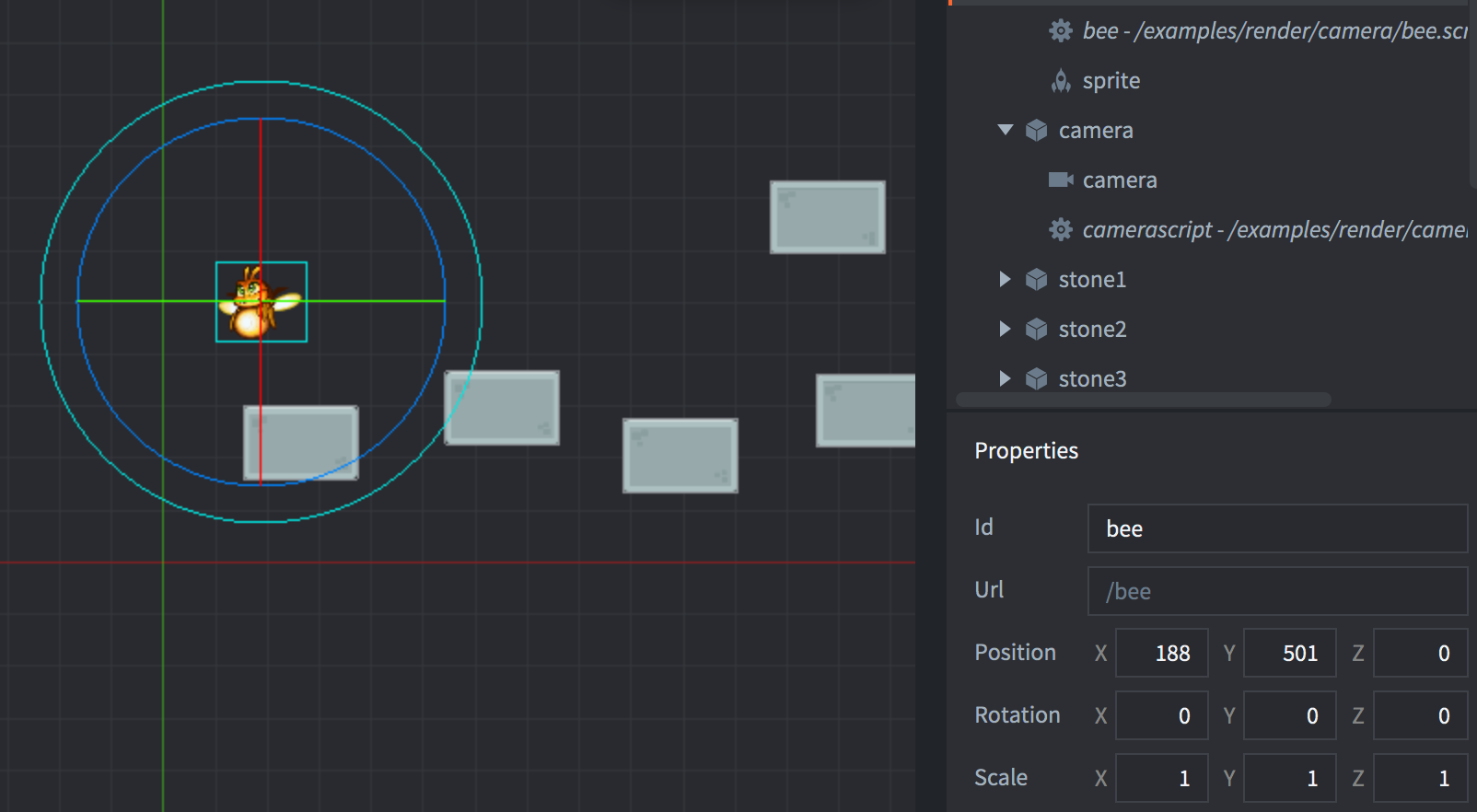Collapse the camera game object node
This screenshot has height=812, width=1477.
coord(1006,130)
